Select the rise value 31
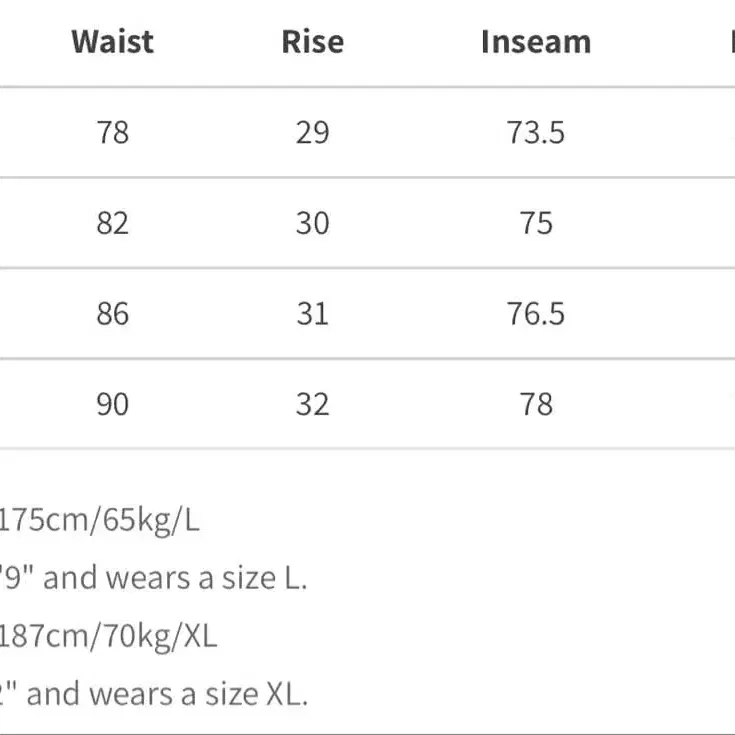 pos(313,314)
